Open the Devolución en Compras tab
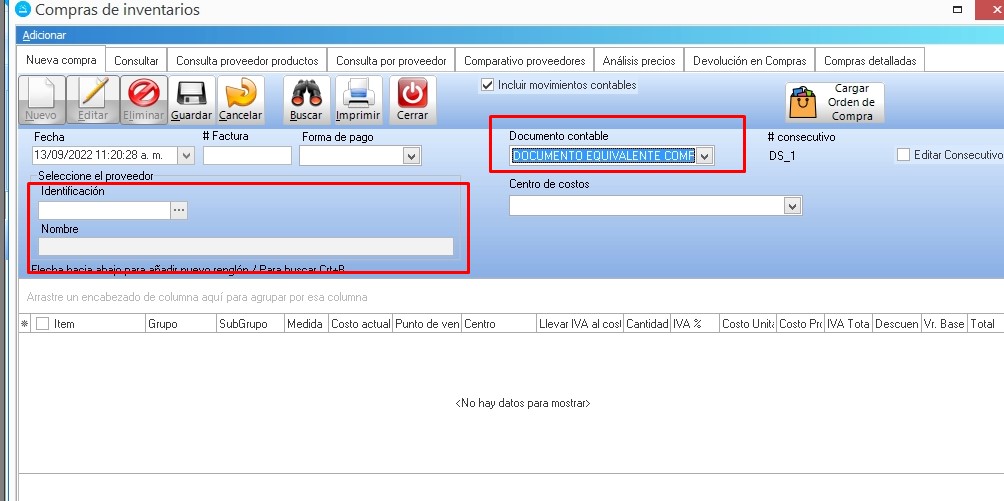This screenshot has width=1004, height=501. (x=749, y=61)
